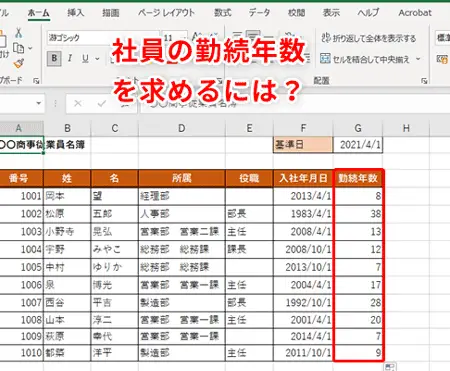
Task: Click the formula bar confirm checkmark icon
Action: (102, 104)
